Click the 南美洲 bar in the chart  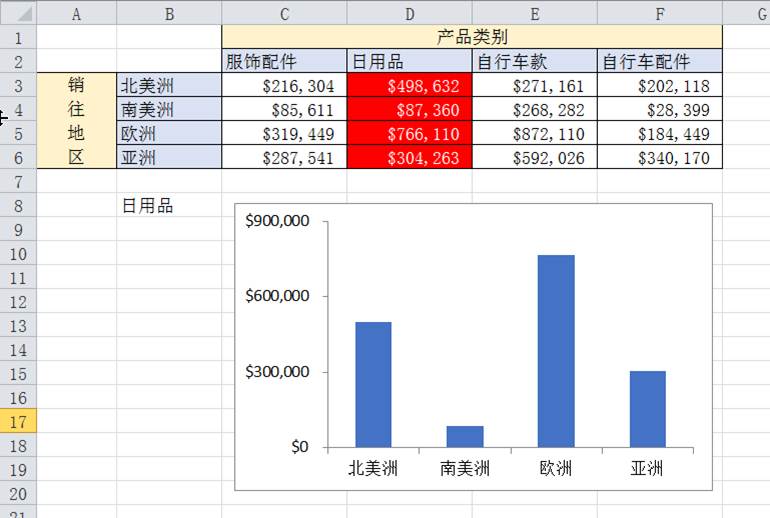464,436
